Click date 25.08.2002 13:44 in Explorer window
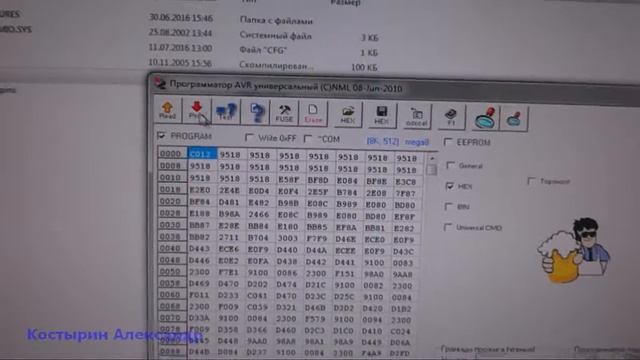This screenshot has height=360, width=640. (x=180, y=33)
